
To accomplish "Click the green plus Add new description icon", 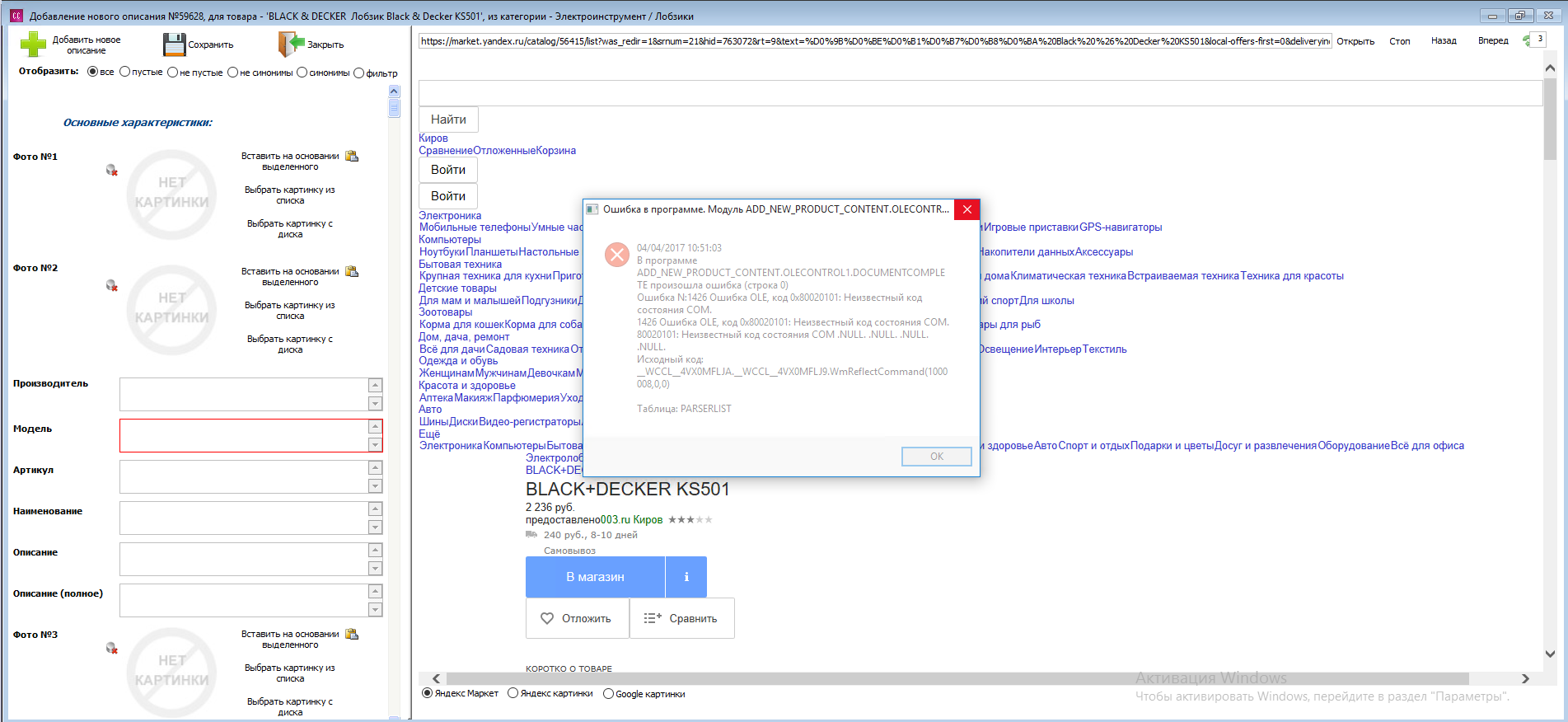I will [x=34, y=44].
